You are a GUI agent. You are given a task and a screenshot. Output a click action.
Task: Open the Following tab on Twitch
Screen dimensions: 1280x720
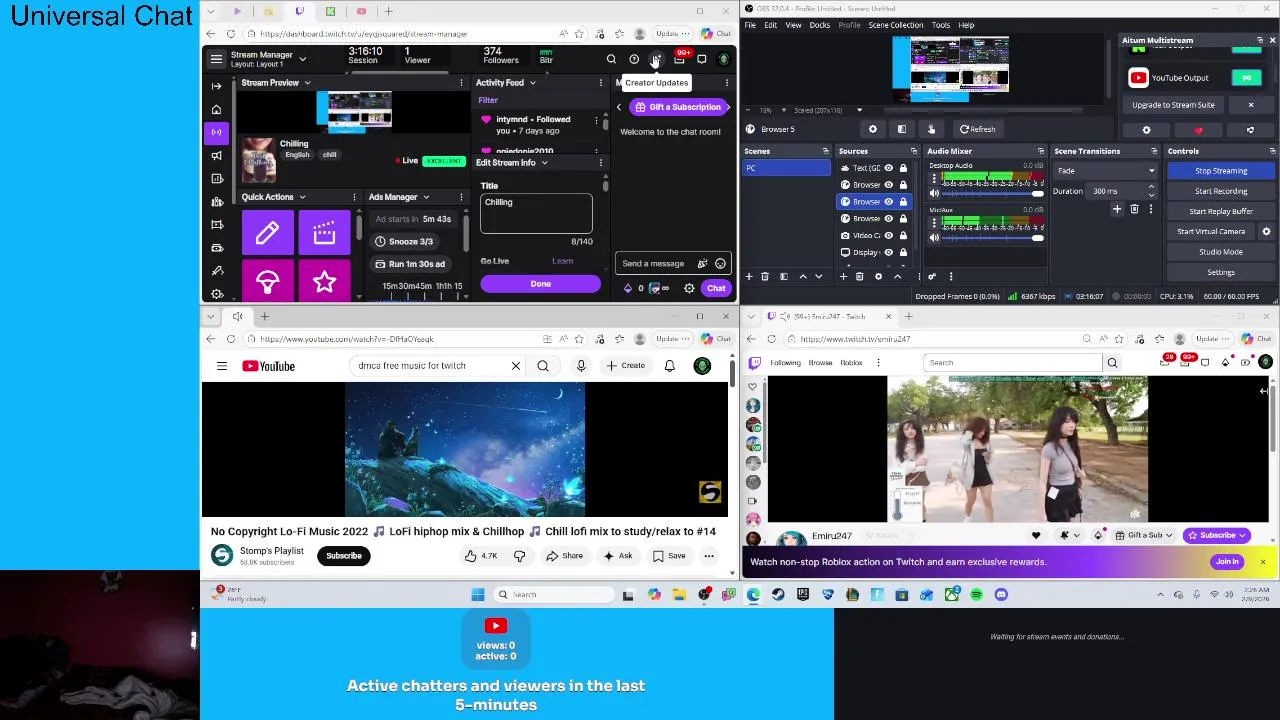click(785, 363)
